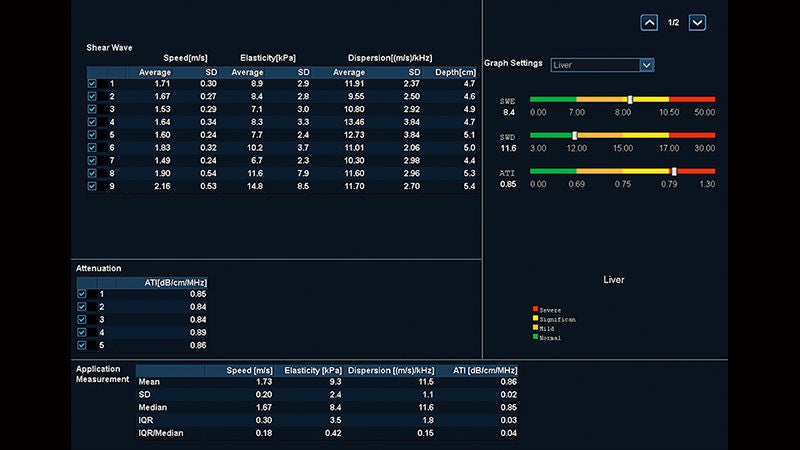The height and width of the screenshot is (450, 800).
Task: Toggle attenuation measurement 4 checkbox
Action: (x=82, y=332)
